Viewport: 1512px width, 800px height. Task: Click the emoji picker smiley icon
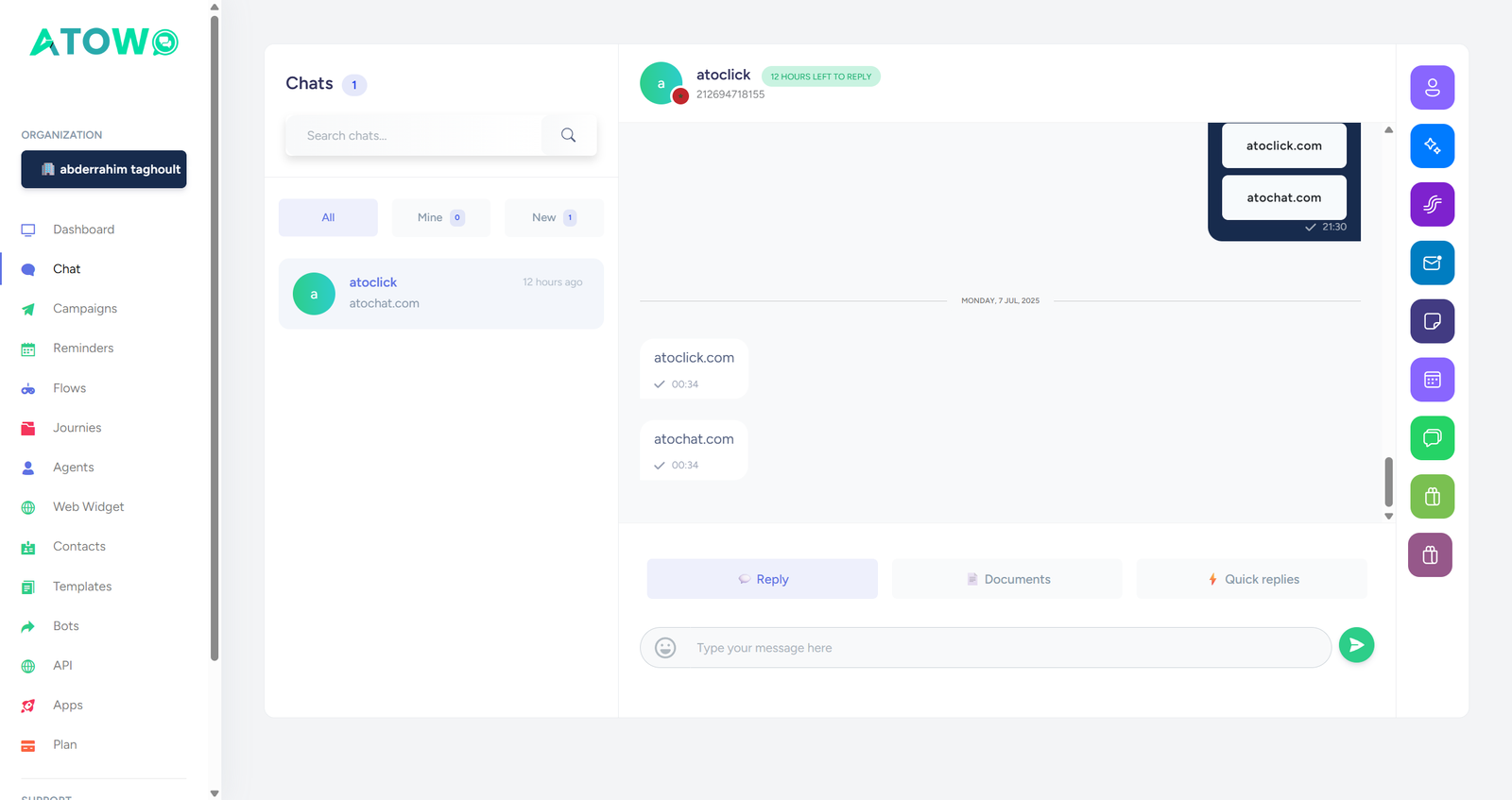pos(665,648)
